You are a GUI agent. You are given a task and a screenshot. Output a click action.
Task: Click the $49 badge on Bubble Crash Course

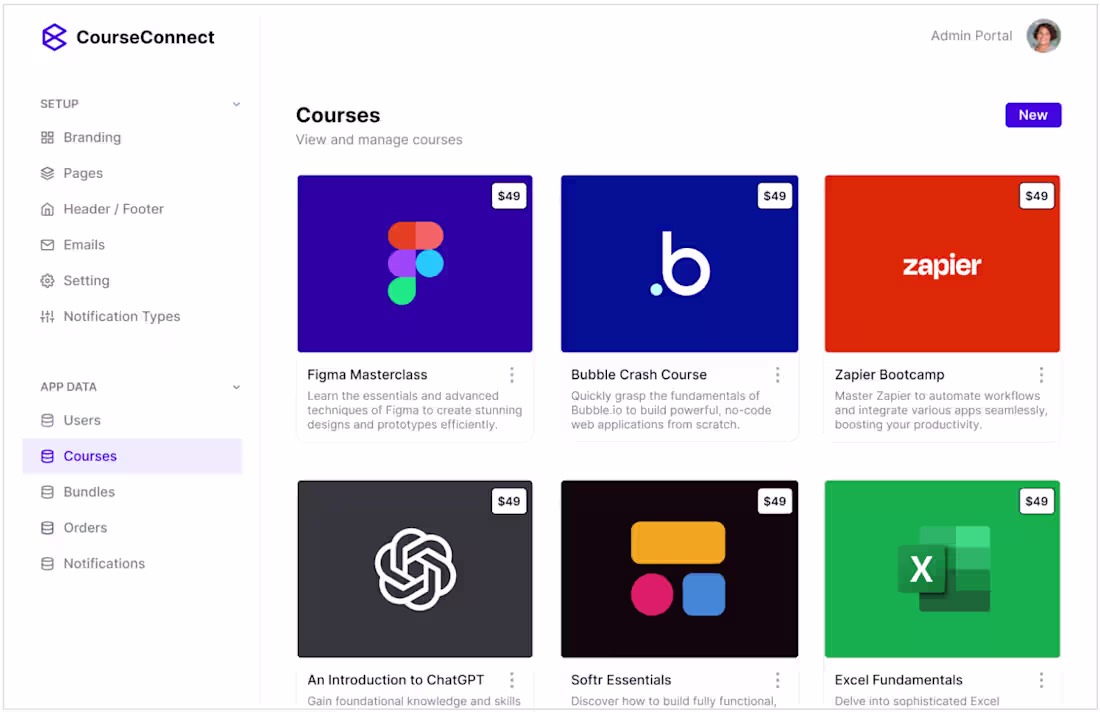(x=774, y=196)
